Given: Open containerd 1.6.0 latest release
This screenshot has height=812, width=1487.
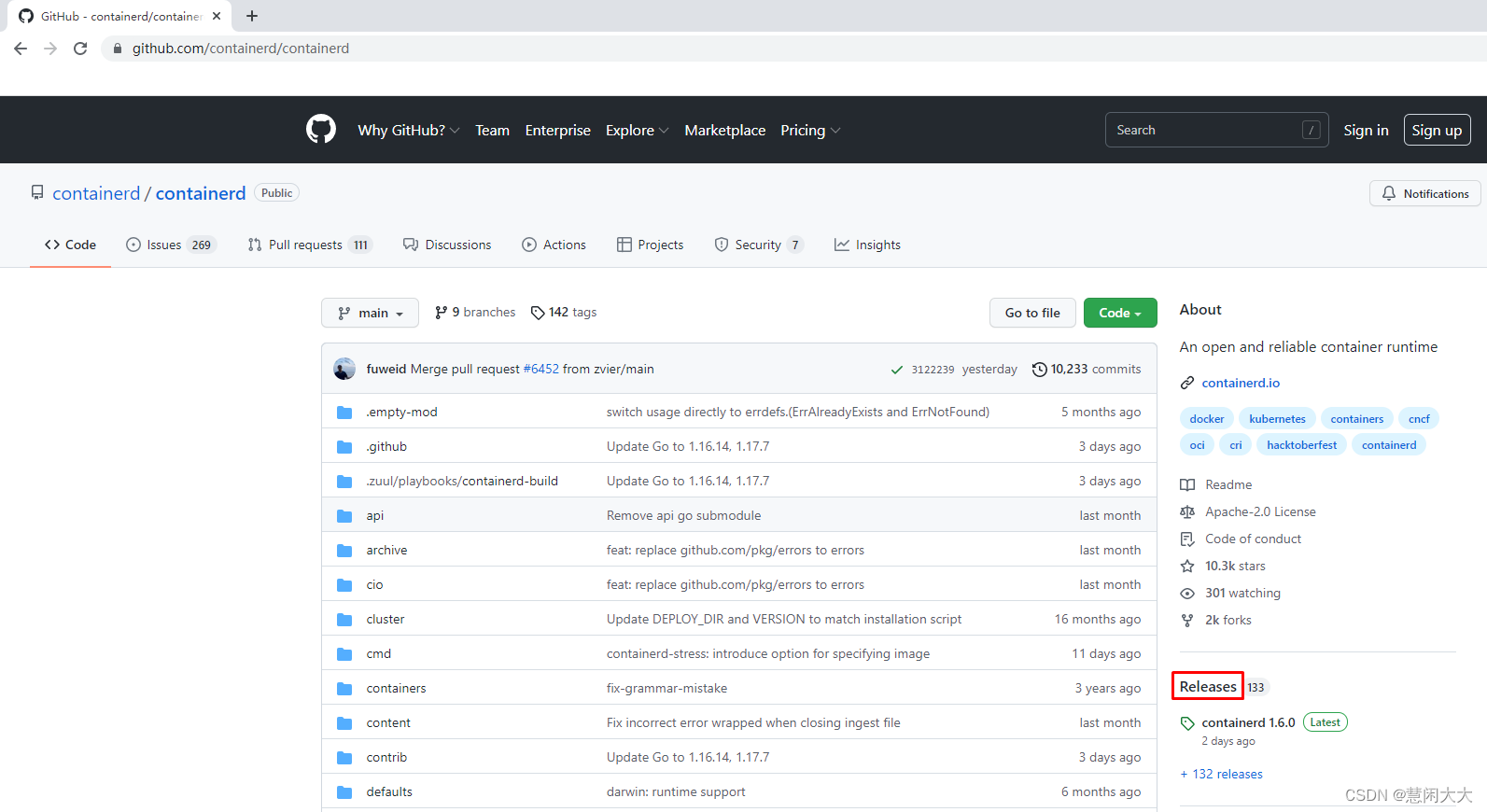Looking at the screenshot, I should coord(1248,722).
